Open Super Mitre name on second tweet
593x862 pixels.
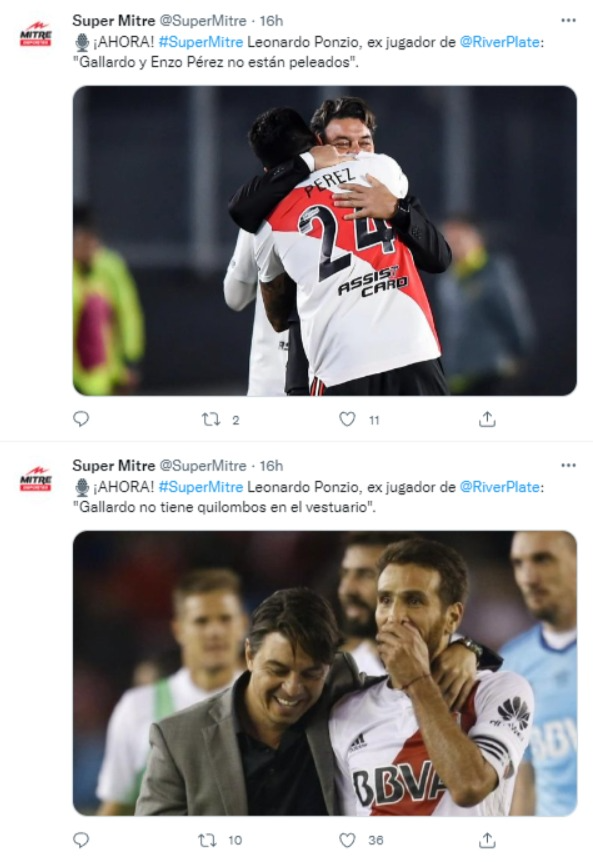114,466
